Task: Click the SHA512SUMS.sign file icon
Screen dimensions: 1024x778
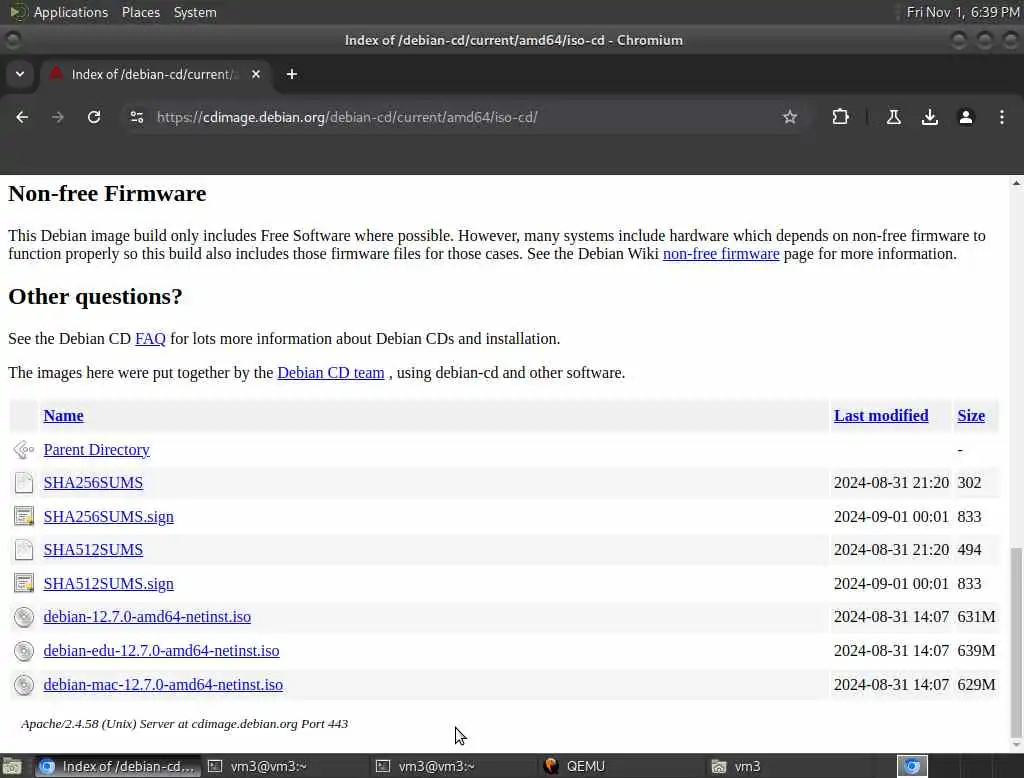Action: point(24,583)
